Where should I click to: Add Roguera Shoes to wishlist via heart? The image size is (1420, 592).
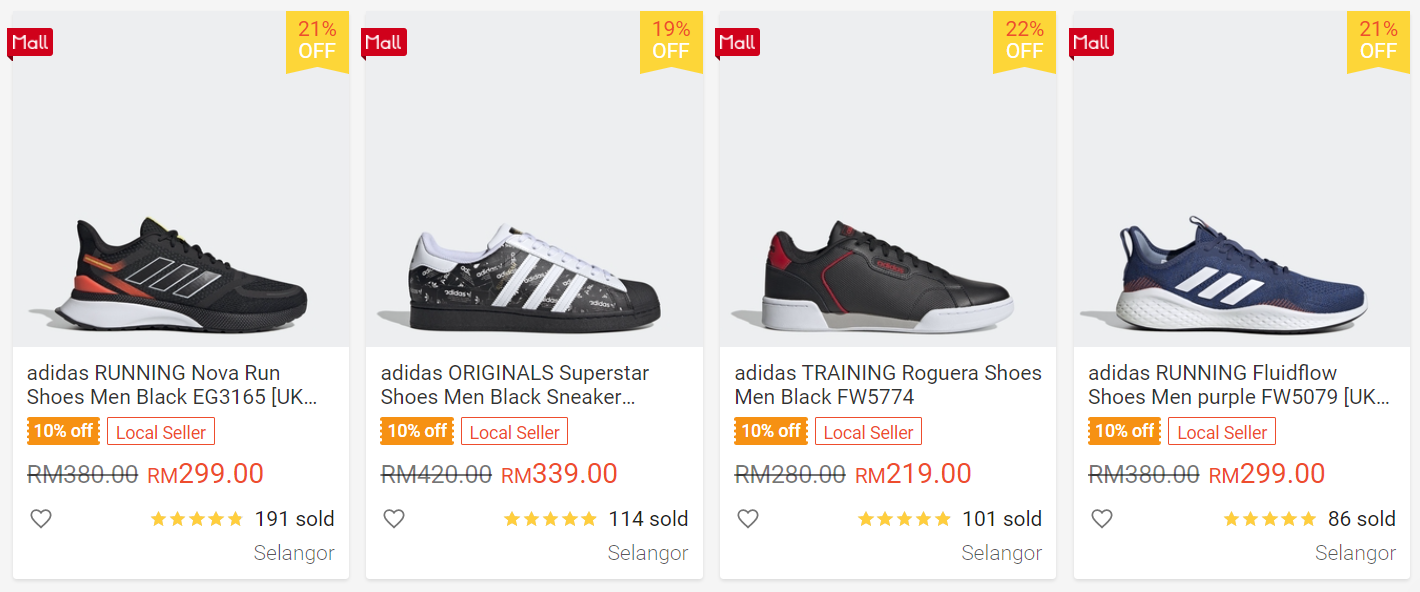(748, 519)
